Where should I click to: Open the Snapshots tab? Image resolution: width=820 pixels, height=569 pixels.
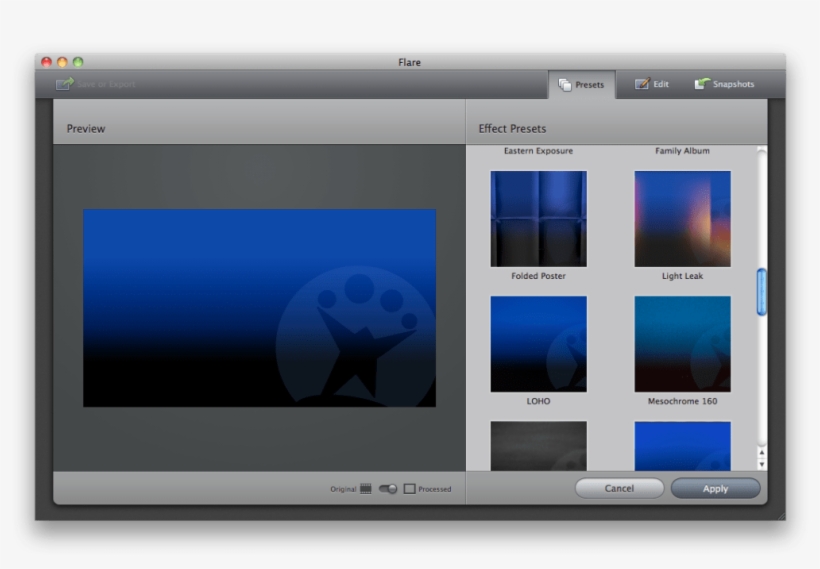point(724,84)
